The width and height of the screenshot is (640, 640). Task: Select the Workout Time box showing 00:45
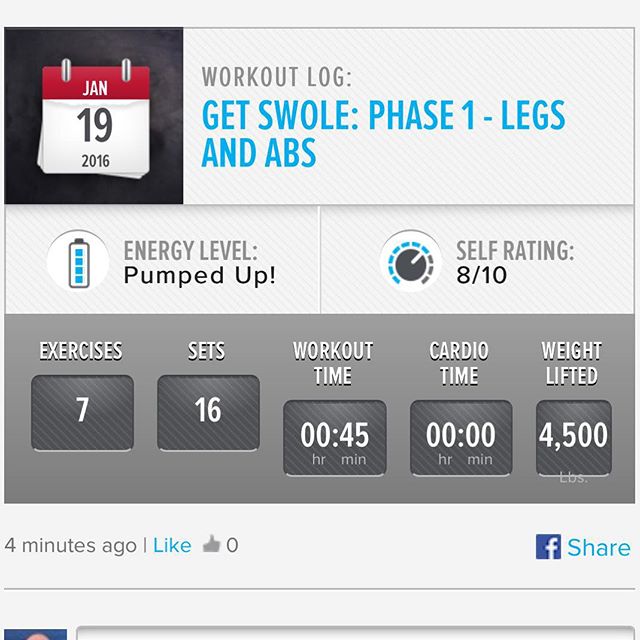point(335,438)
